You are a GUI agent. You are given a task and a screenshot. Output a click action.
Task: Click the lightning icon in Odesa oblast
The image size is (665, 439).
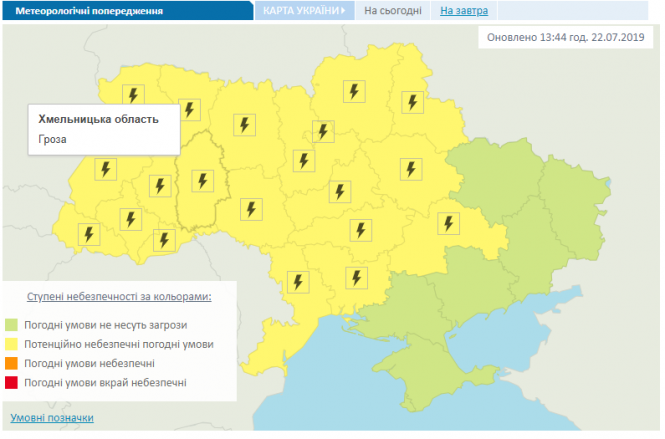(x=295, y=282)
